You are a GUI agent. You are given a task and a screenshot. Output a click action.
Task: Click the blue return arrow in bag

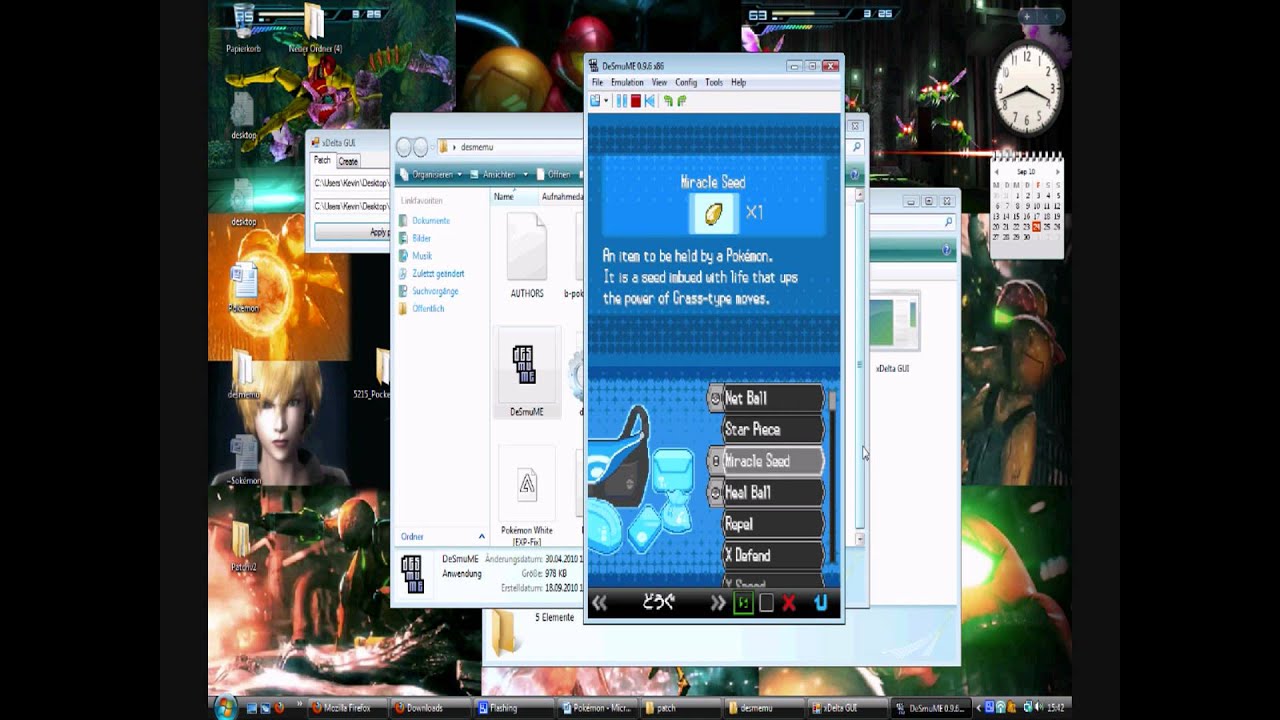tap(821, 603)
